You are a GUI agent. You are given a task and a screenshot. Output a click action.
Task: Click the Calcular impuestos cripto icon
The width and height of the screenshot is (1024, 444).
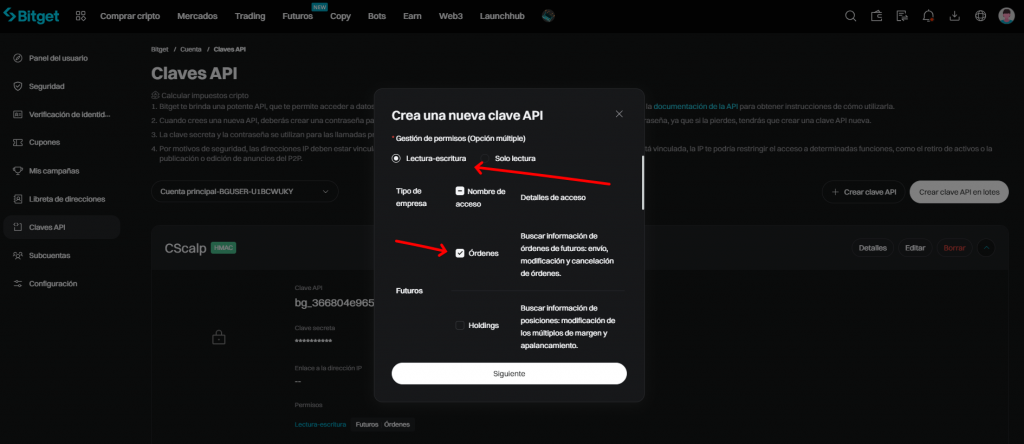[x=155, y=95]
